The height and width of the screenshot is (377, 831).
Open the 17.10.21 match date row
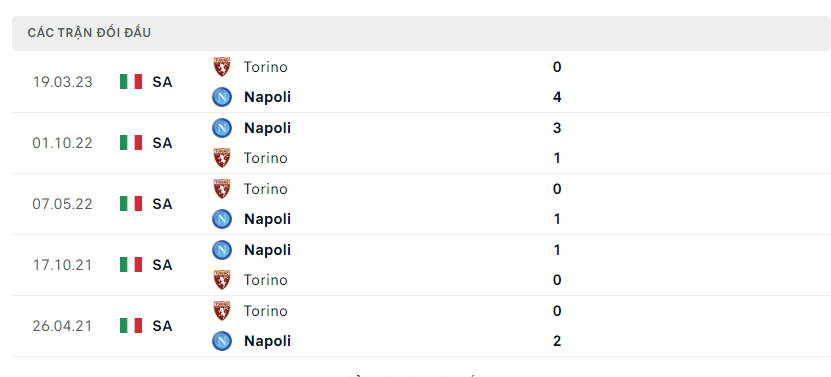click(421, 265)
